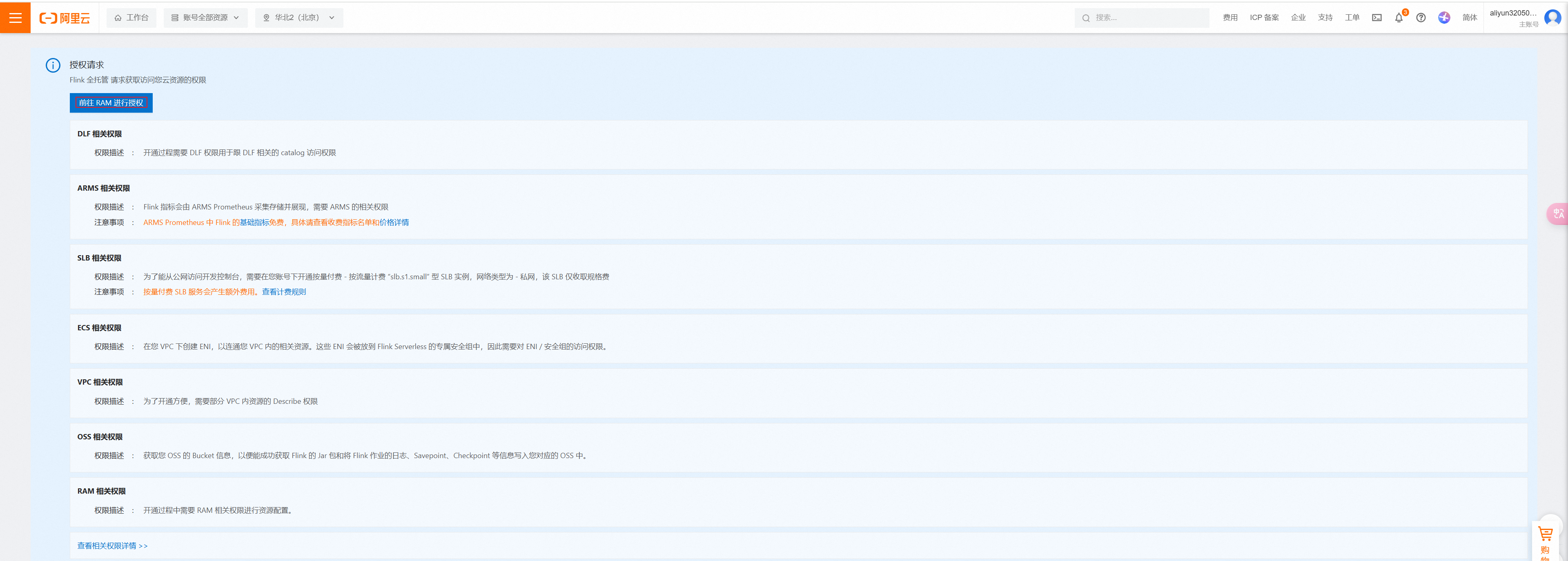The width and height of the screenshot is (1568, 561).
Task: Click 前往 RAM 进行授权 button
Action: click(111, 103)
